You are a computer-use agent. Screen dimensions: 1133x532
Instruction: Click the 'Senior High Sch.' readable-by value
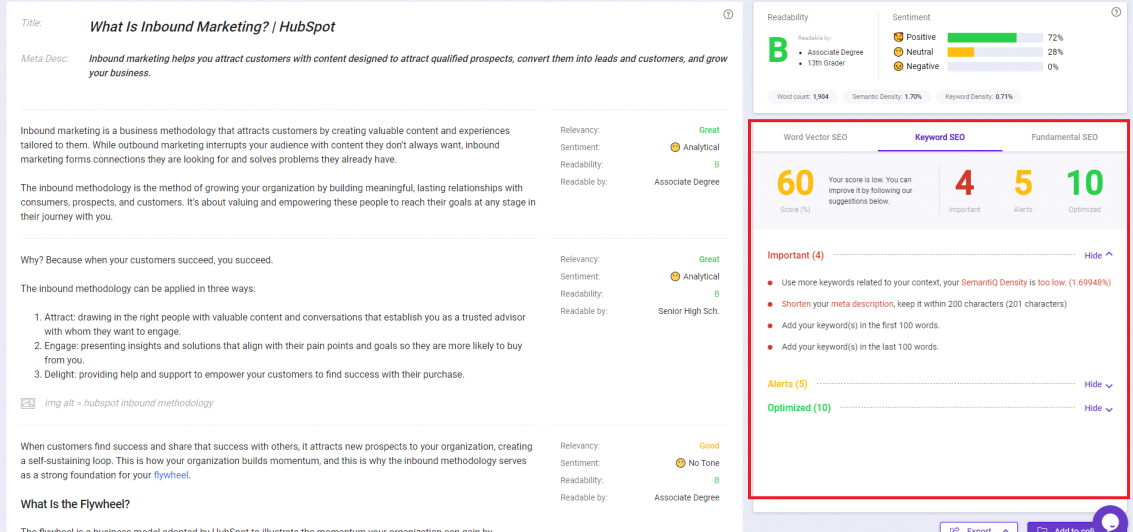point(689,311)
